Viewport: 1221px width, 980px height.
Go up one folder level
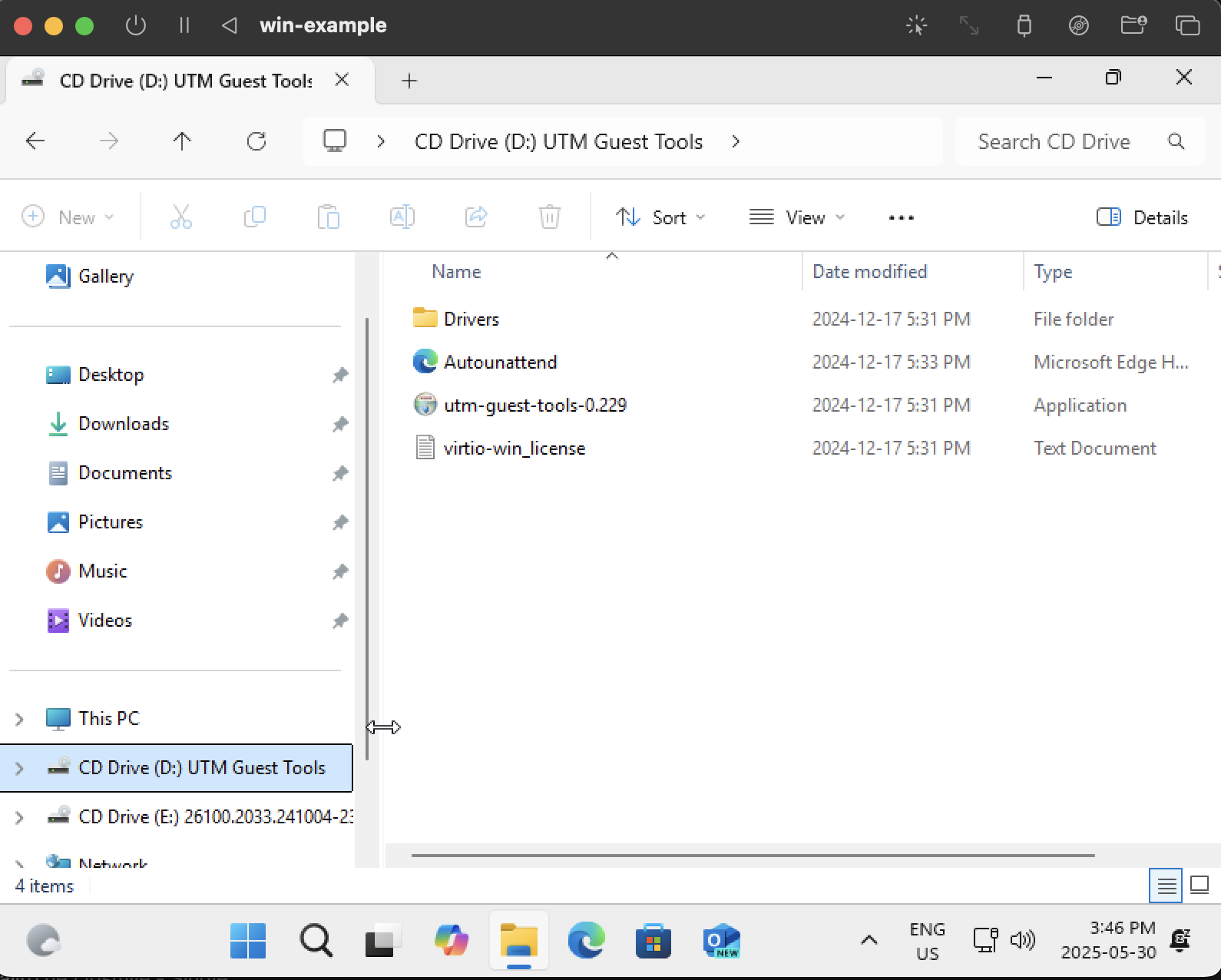pos(182,141)
